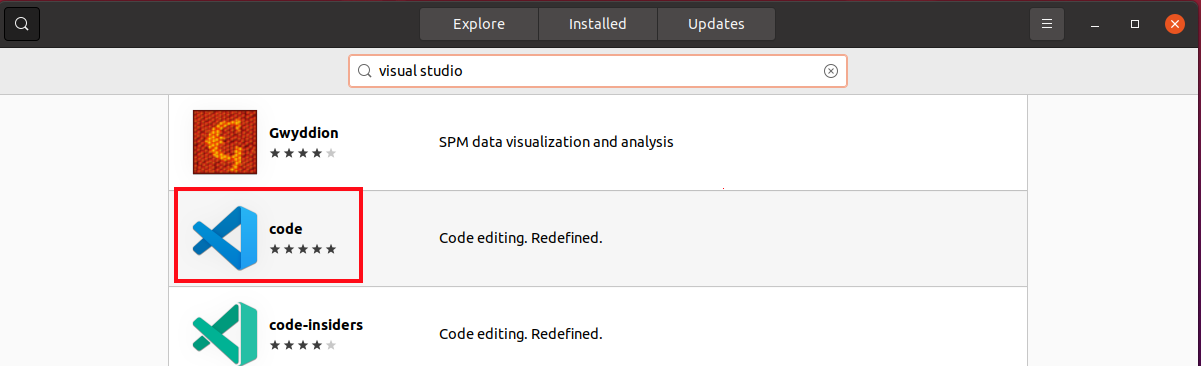Viewport: 1201px width, 366px height.
Task: Select the "code" app name
Action: click(286, 229)
